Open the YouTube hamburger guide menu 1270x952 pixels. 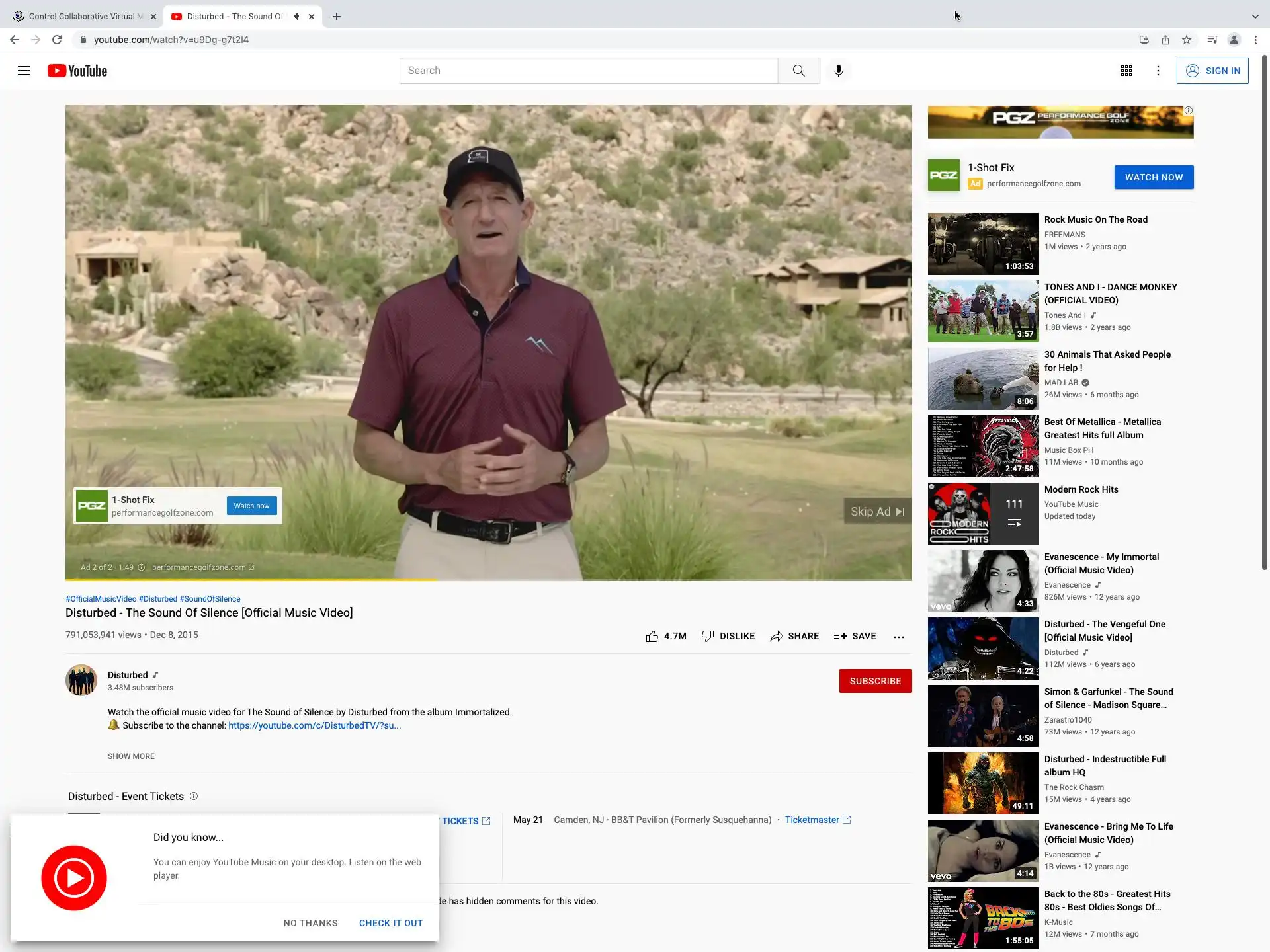(x=24, y=71)
